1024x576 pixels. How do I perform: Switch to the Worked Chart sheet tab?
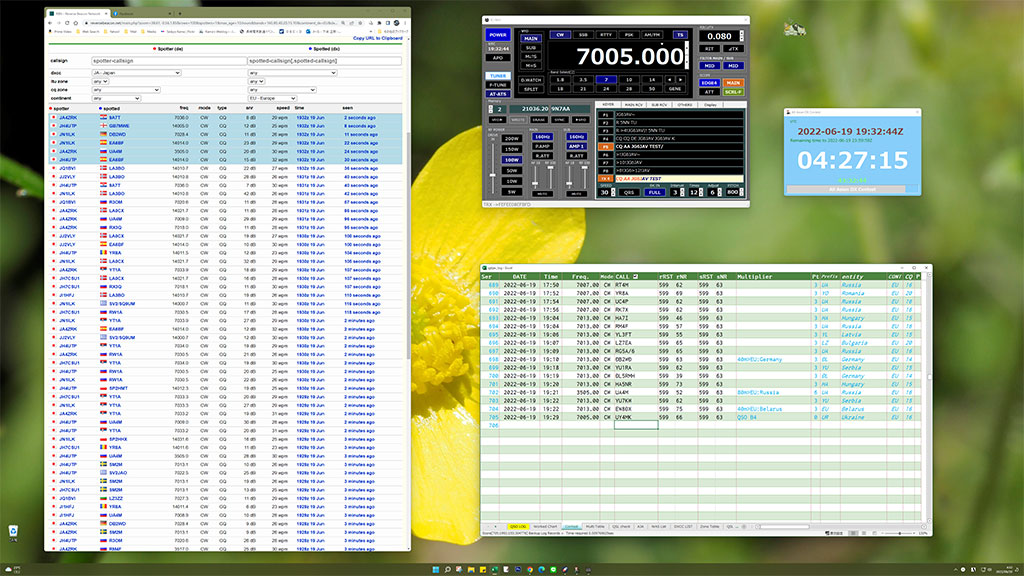(545, 526)
